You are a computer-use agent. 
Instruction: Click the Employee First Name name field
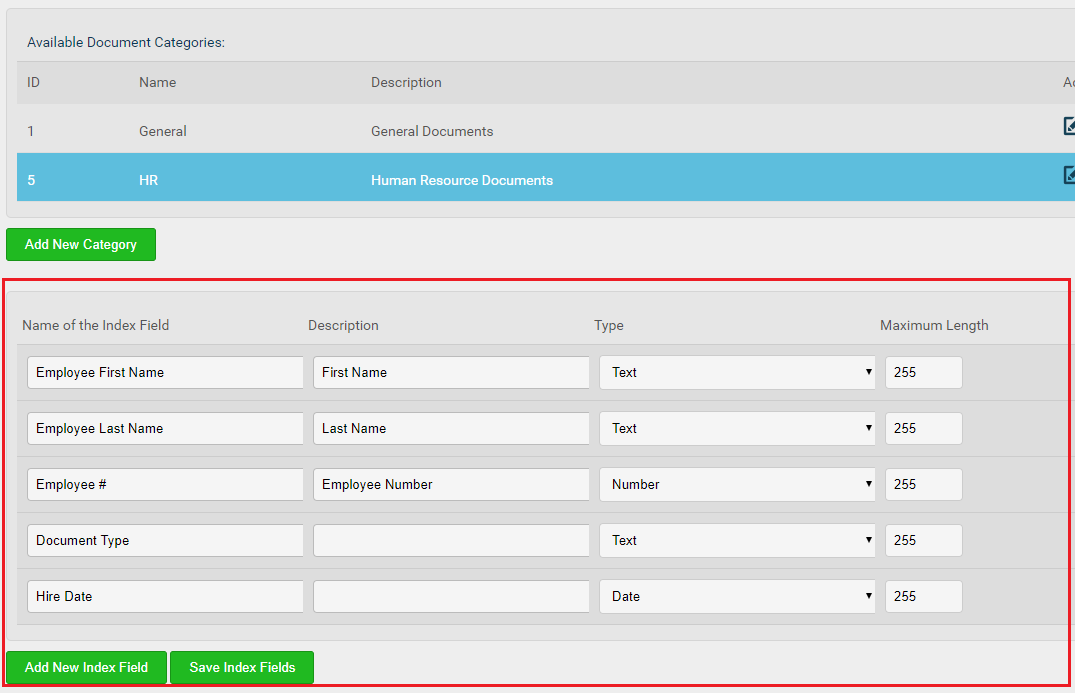point(165,372)
